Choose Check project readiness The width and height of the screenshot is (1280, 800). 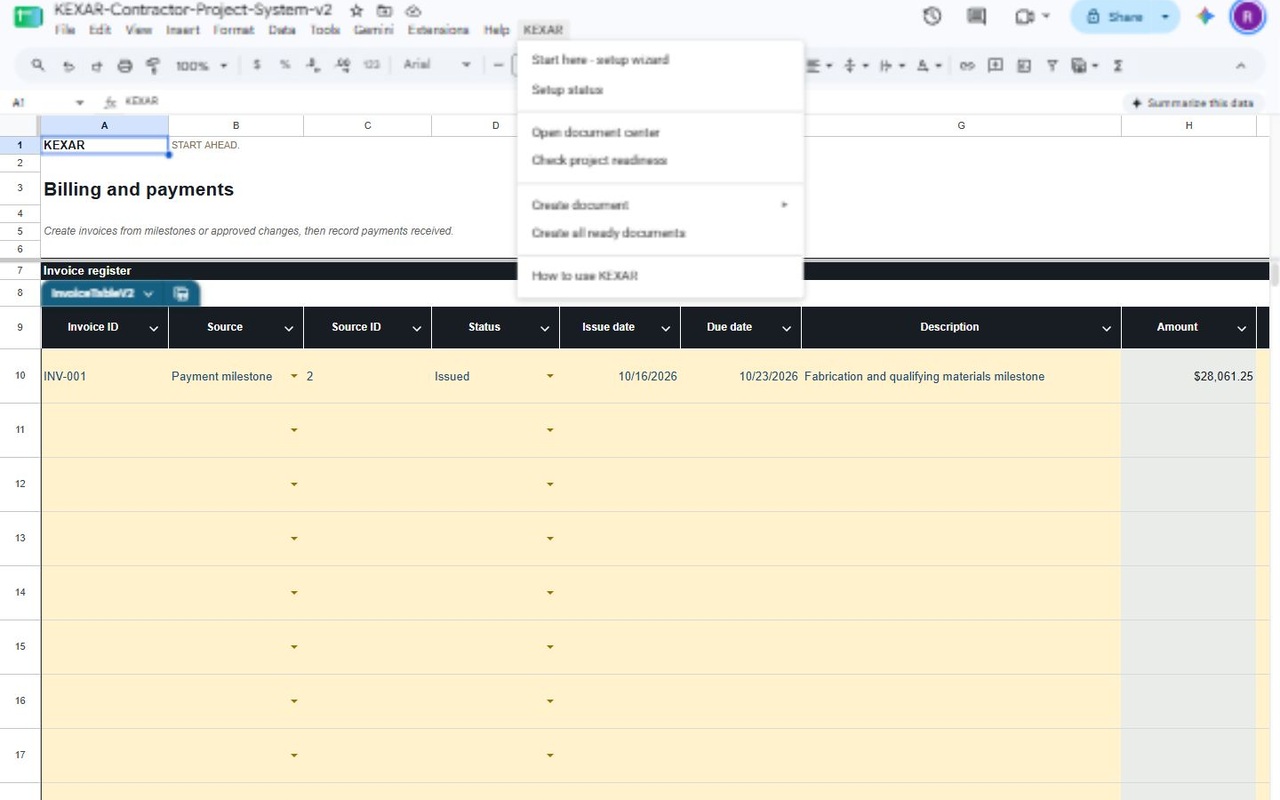coord(660,160)
